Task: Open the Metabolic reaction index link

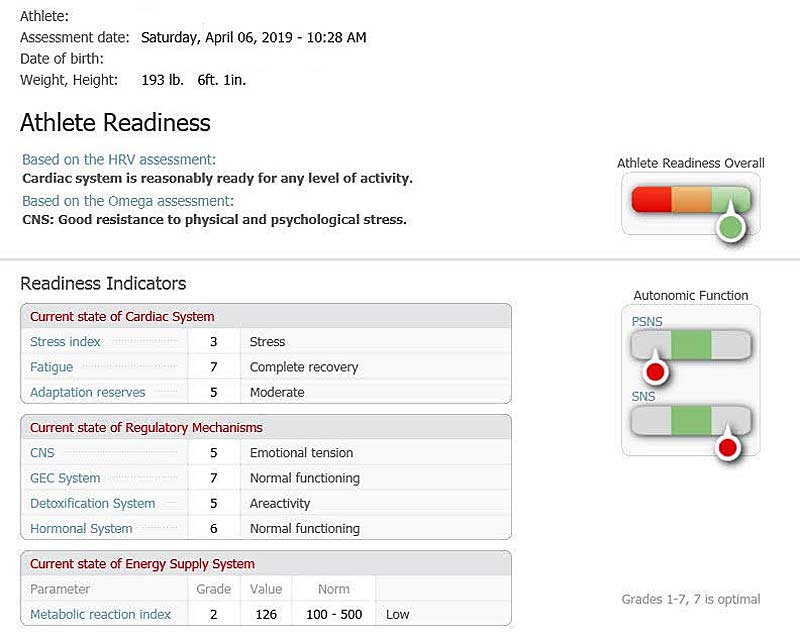Action: [101, 614]
